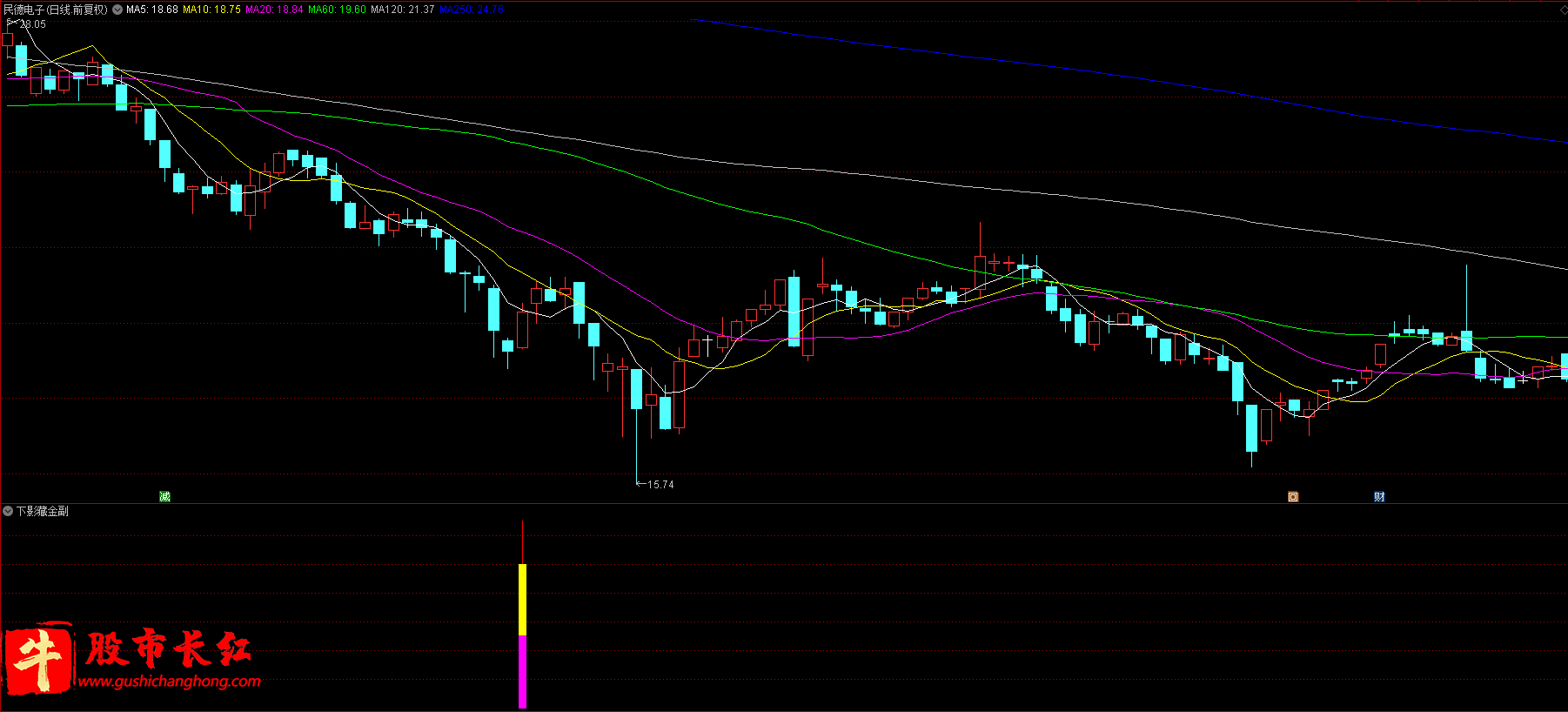Open the main chart indicator dropdown arrow
Image resolution: width=1568 pixels, height=712 pixels.
click(117, 10)
